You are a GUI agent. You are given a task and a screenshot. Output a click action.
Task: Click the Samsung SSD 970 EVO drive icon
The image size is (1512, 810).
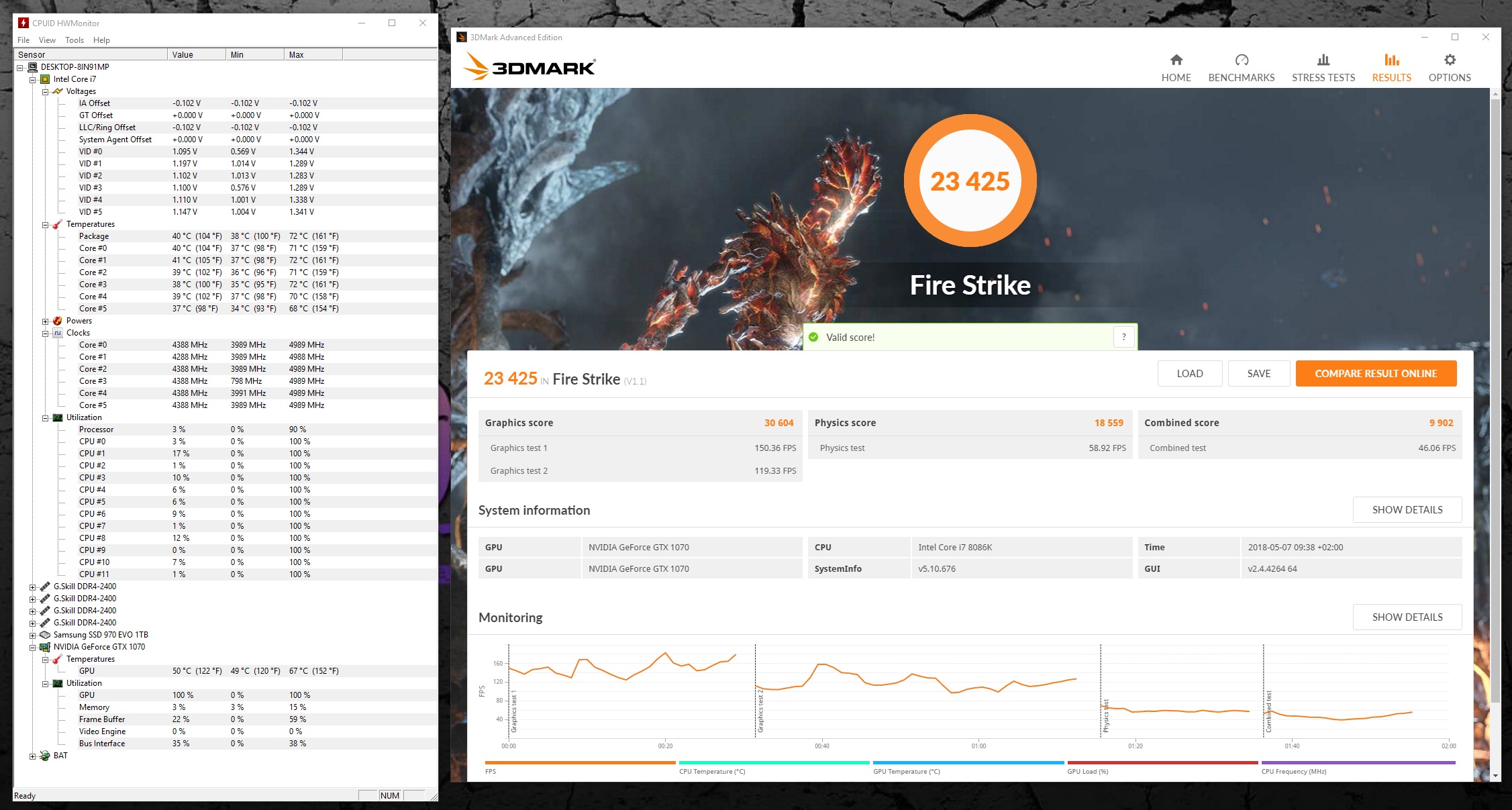(45, 635)
